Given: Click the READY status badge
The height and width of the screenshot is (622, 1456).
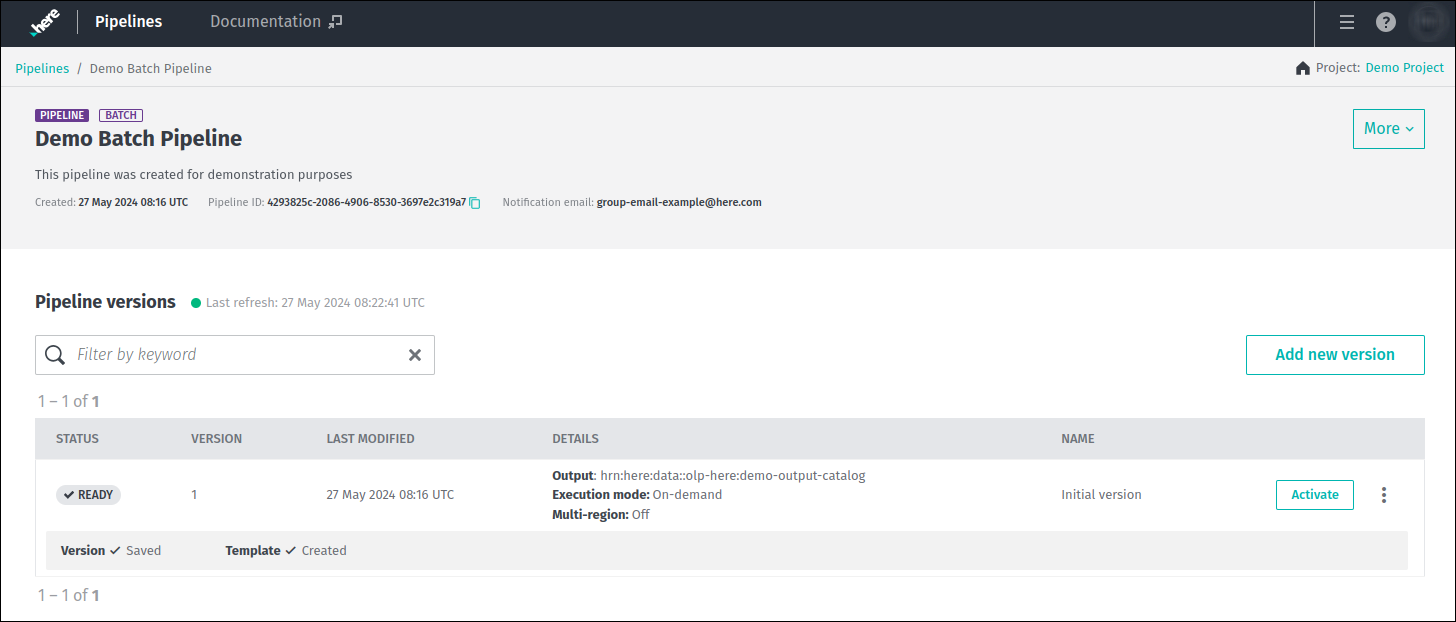Looking at the screenshot, I should click(x=88, y=495).
